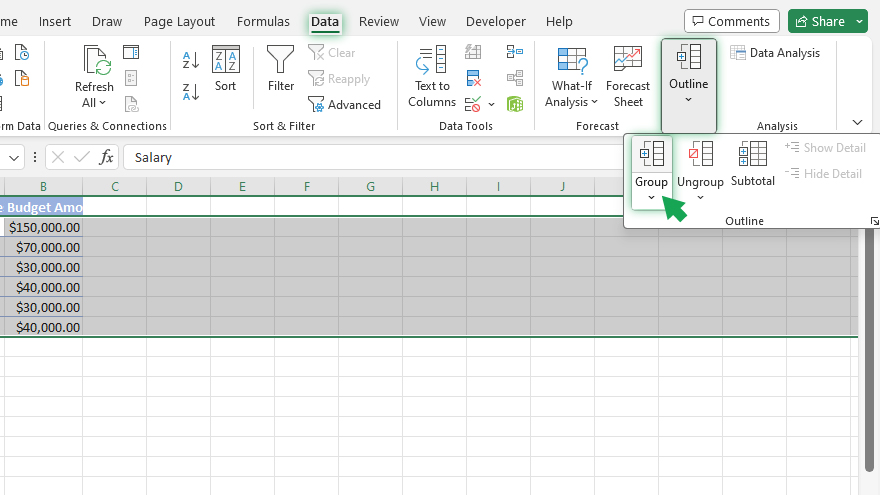This screenshot has height=495, width=880.
Task: Open the Formulas tab
Action: point(263,21)
